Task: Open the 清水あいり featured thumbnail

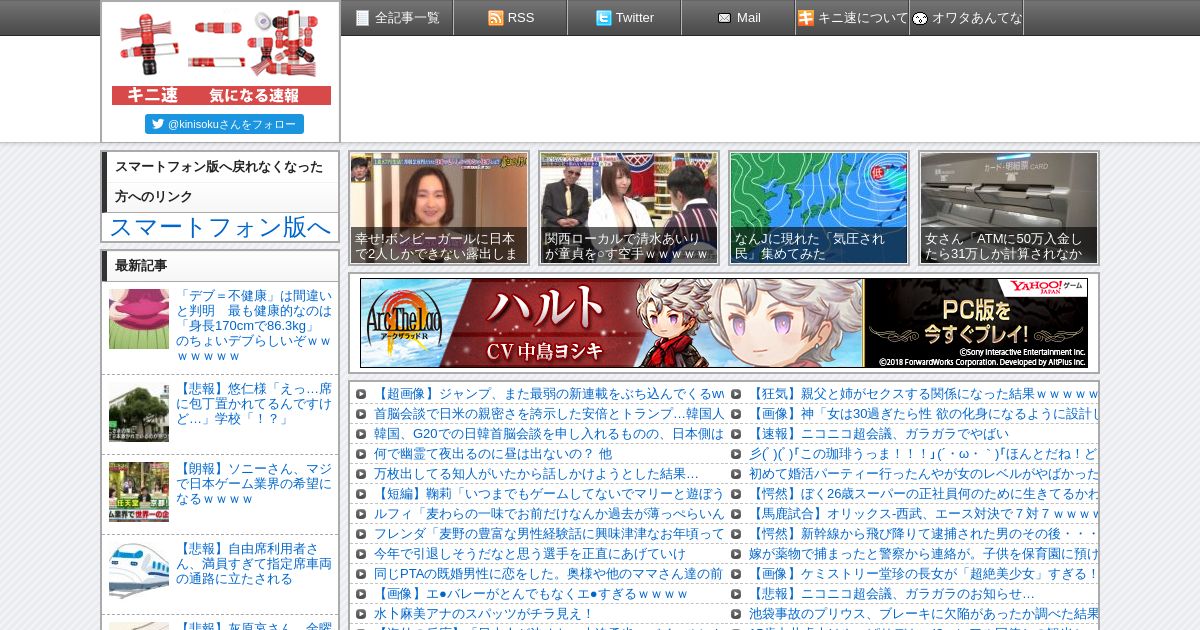Action: pos(629,208)
